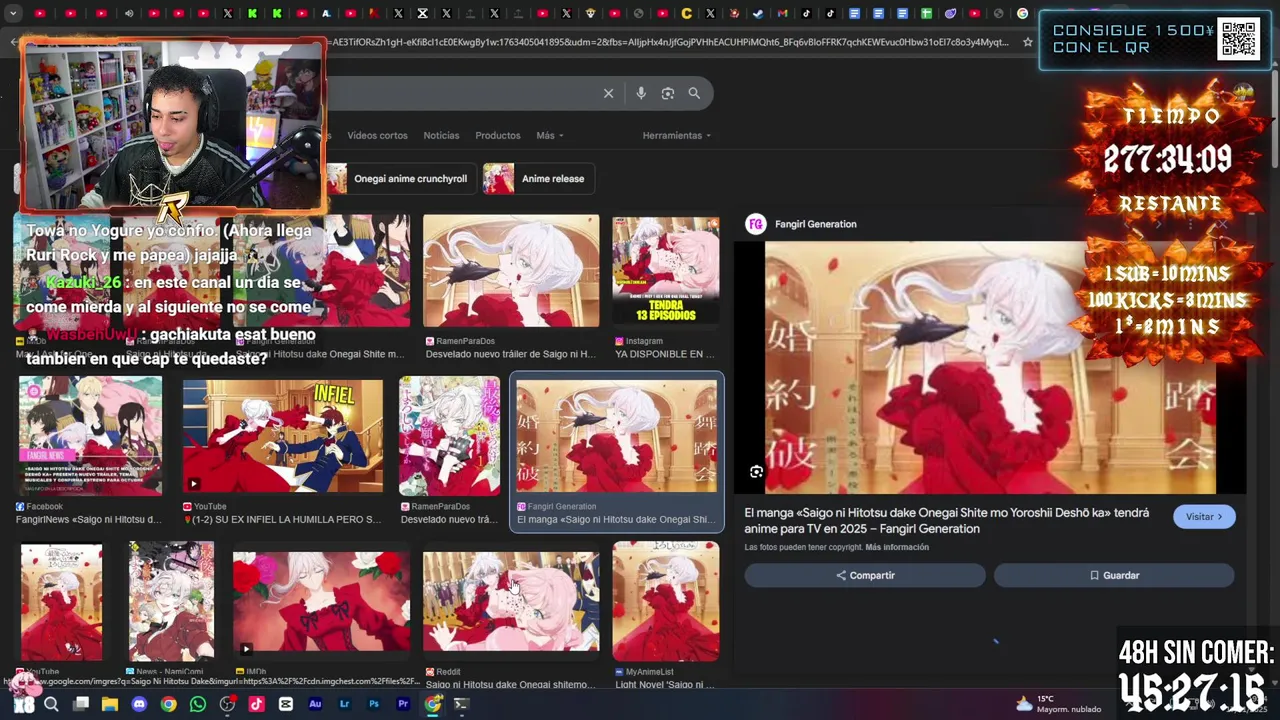Open the IMDb image result thumbnail
This screenshot has width=1280, height=720.
[x=321, y=602]
